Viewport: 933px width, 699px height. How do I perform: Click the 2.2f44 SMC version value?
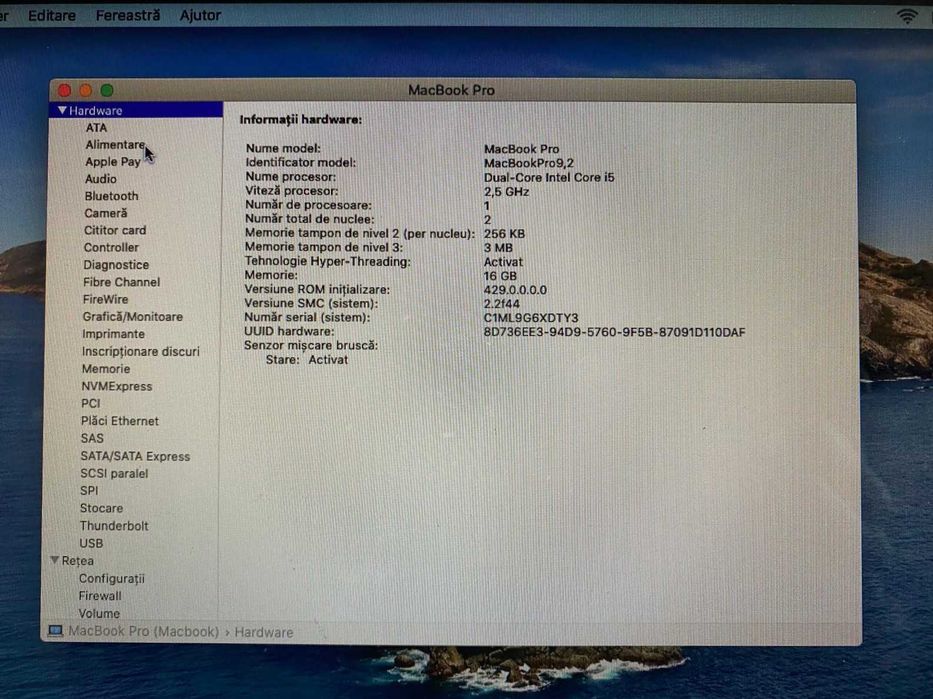tap(501, 303)
